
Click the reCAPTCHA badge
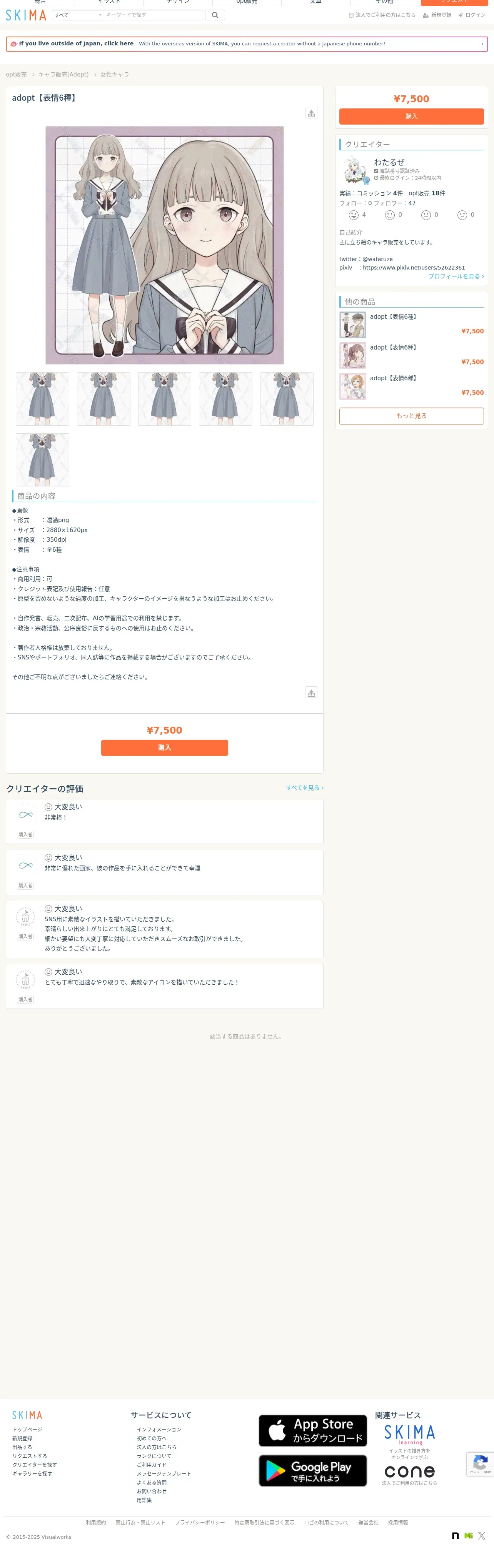pyautogui.click(x=480, y=1464)
